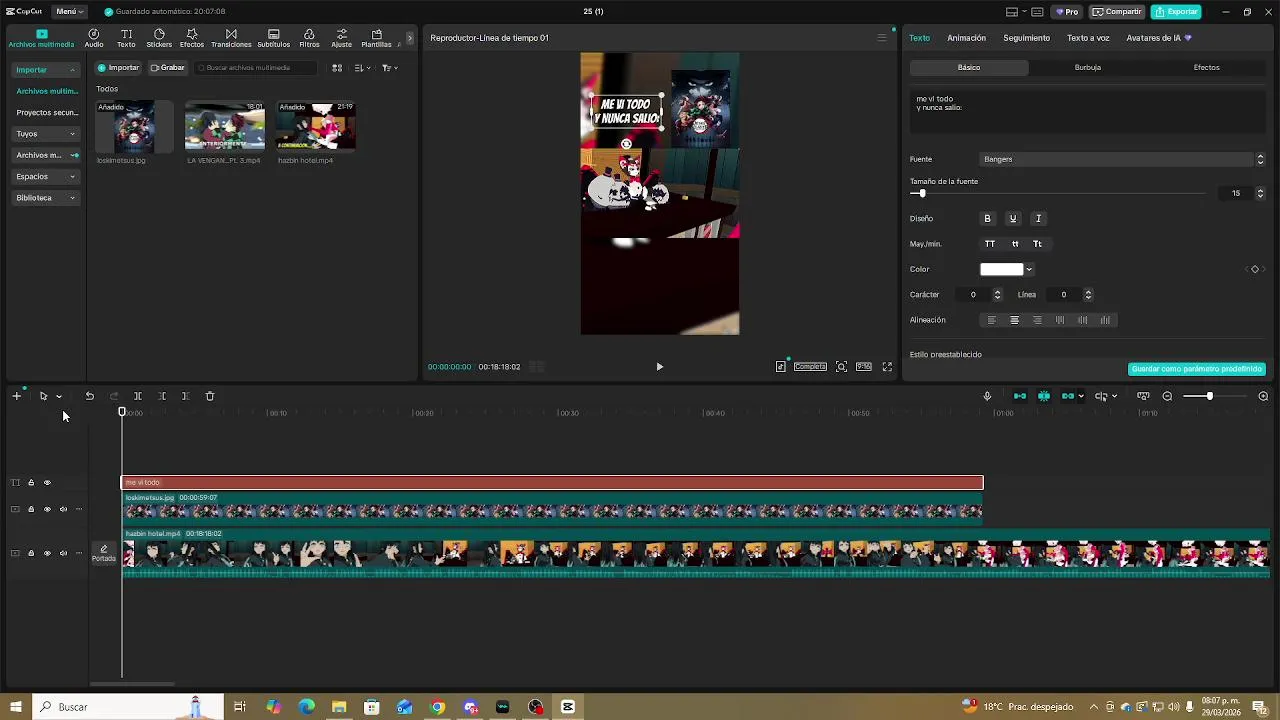Click the fullscreen preview icon
The width and height of the screenshot is (1280, 720).
click(887, 367)
